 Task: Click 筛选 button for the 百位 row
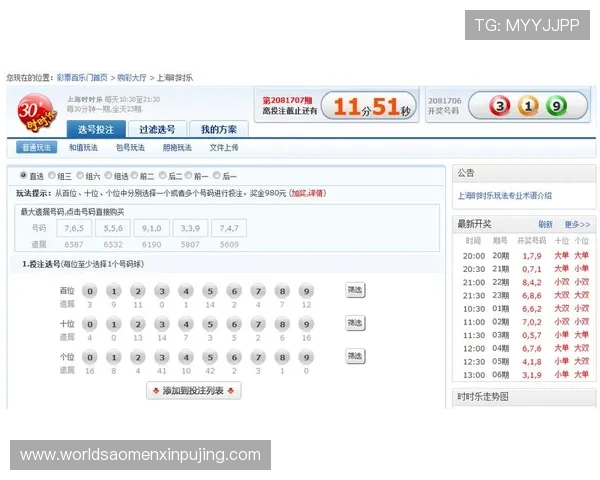coord(355,290)
